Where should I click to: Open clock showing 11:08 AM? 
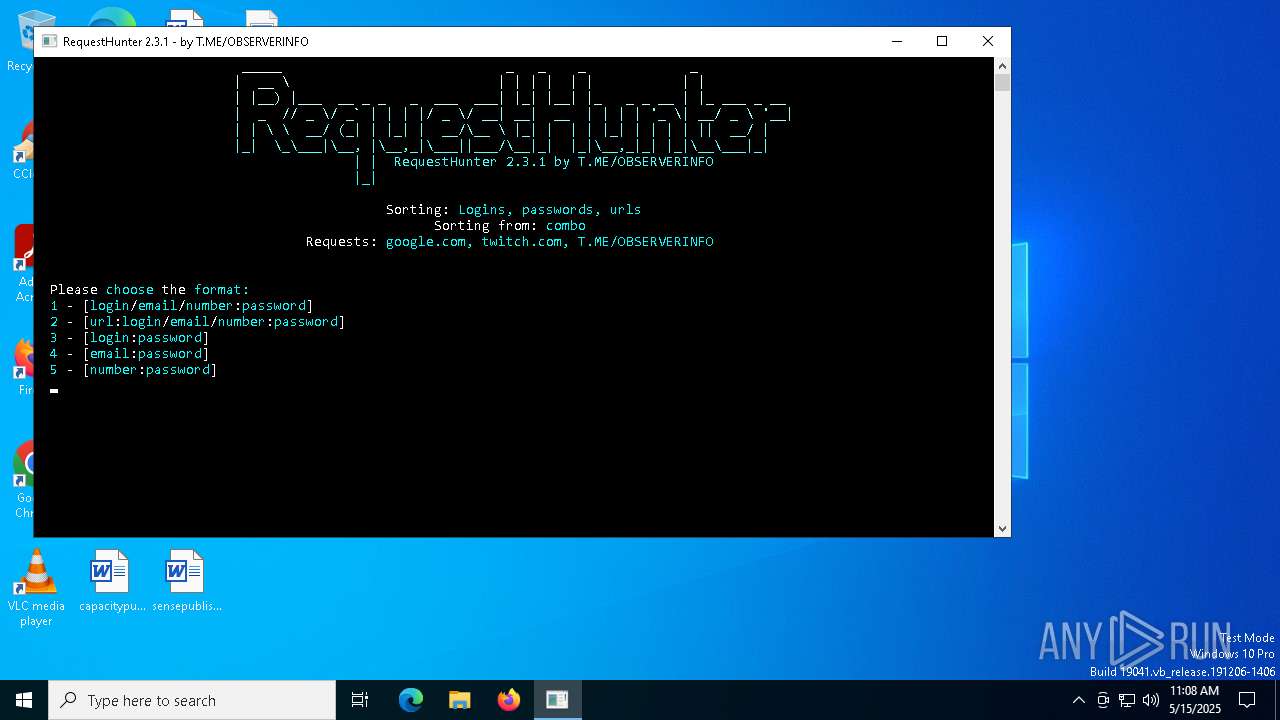1194,700
